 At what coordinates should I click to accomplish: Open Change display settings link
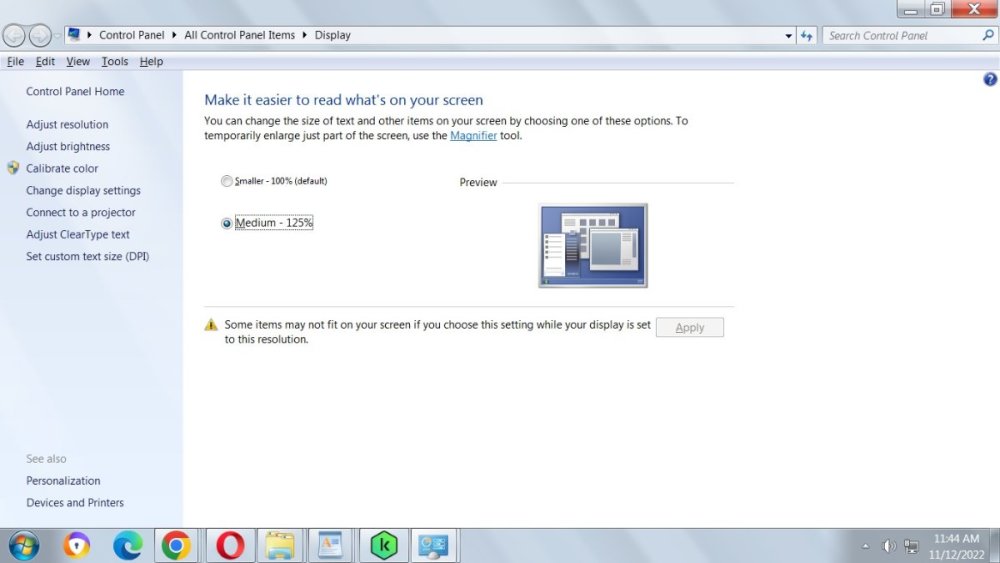click(x=83, y=190)
